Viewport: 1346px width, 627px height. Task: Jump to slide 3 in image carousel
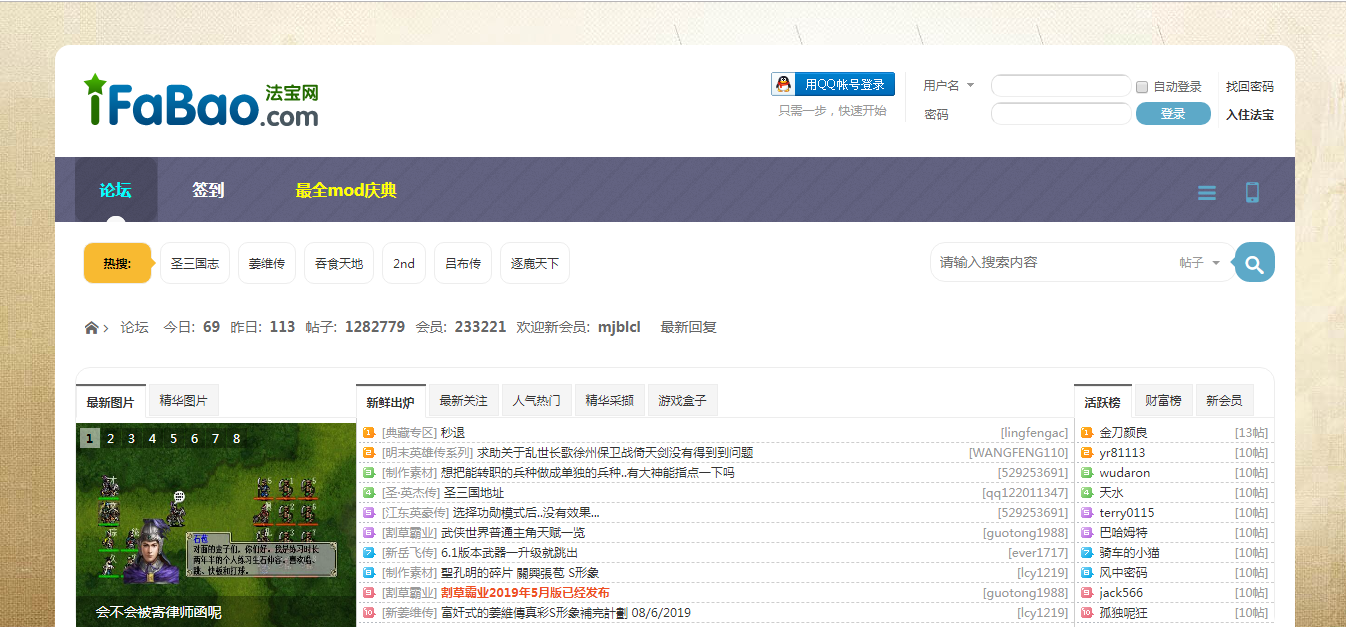pos(132,438)
